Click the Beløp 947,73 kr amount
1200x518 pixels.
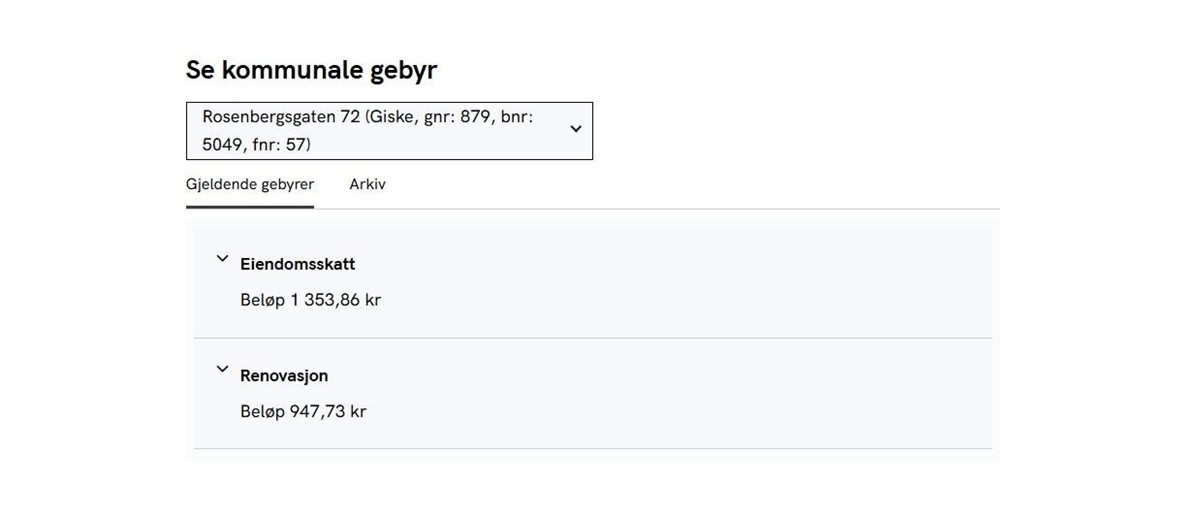coord(303,411)
